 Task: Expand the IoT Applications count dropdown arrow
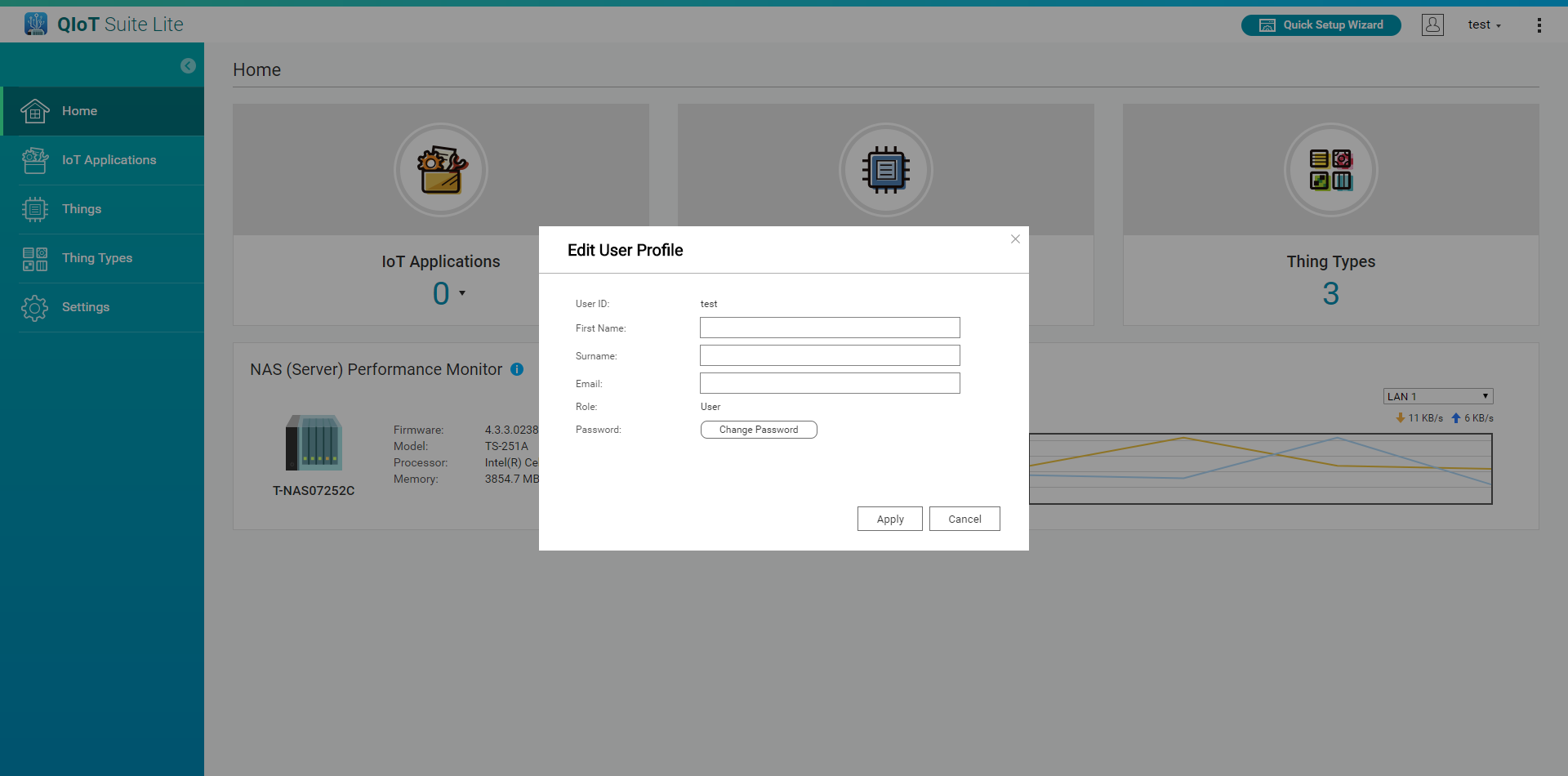tap(462, 293)
